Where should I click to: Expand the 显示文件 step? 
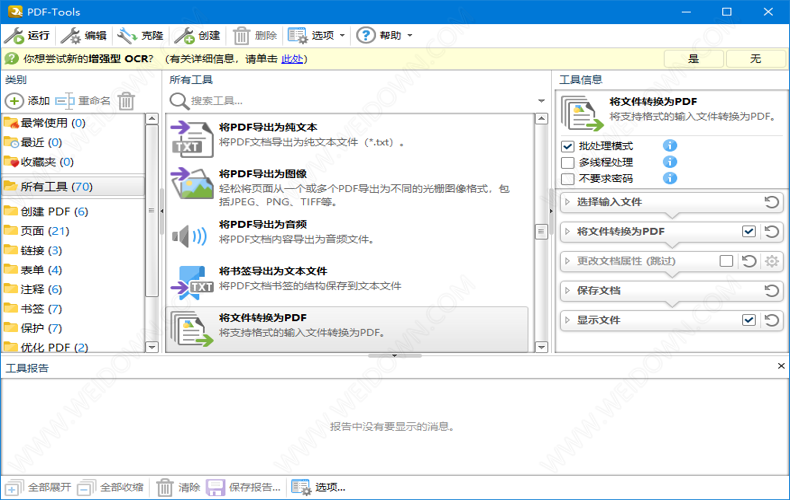(567, 320)
